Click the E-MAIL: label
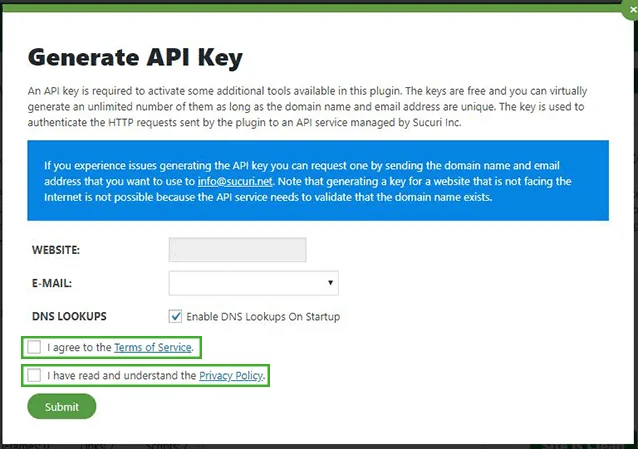 [x=52, y=283]
